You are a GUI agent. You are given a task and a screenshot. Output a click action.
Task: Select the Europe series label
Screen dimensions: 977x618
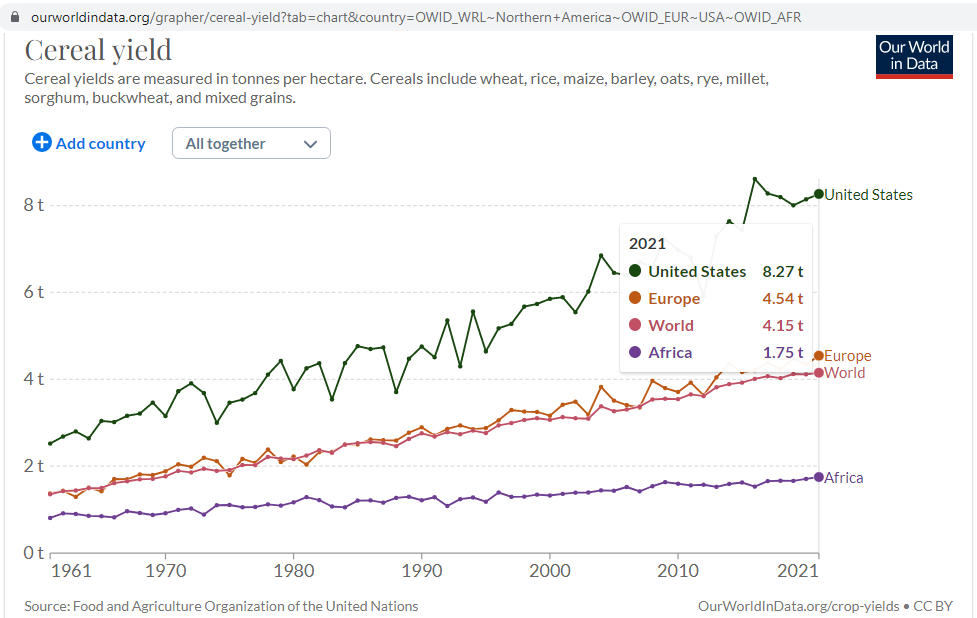[848, 356]
